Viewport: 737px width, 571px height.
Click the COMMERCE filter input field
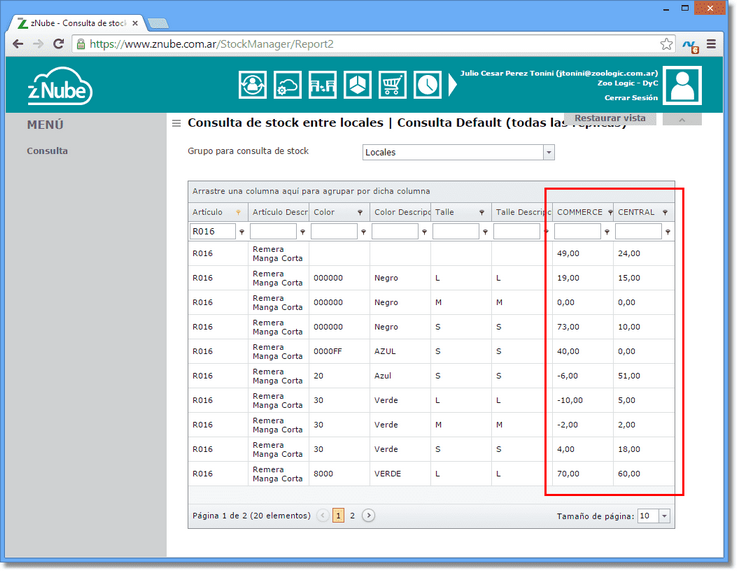tap(577, 231)
